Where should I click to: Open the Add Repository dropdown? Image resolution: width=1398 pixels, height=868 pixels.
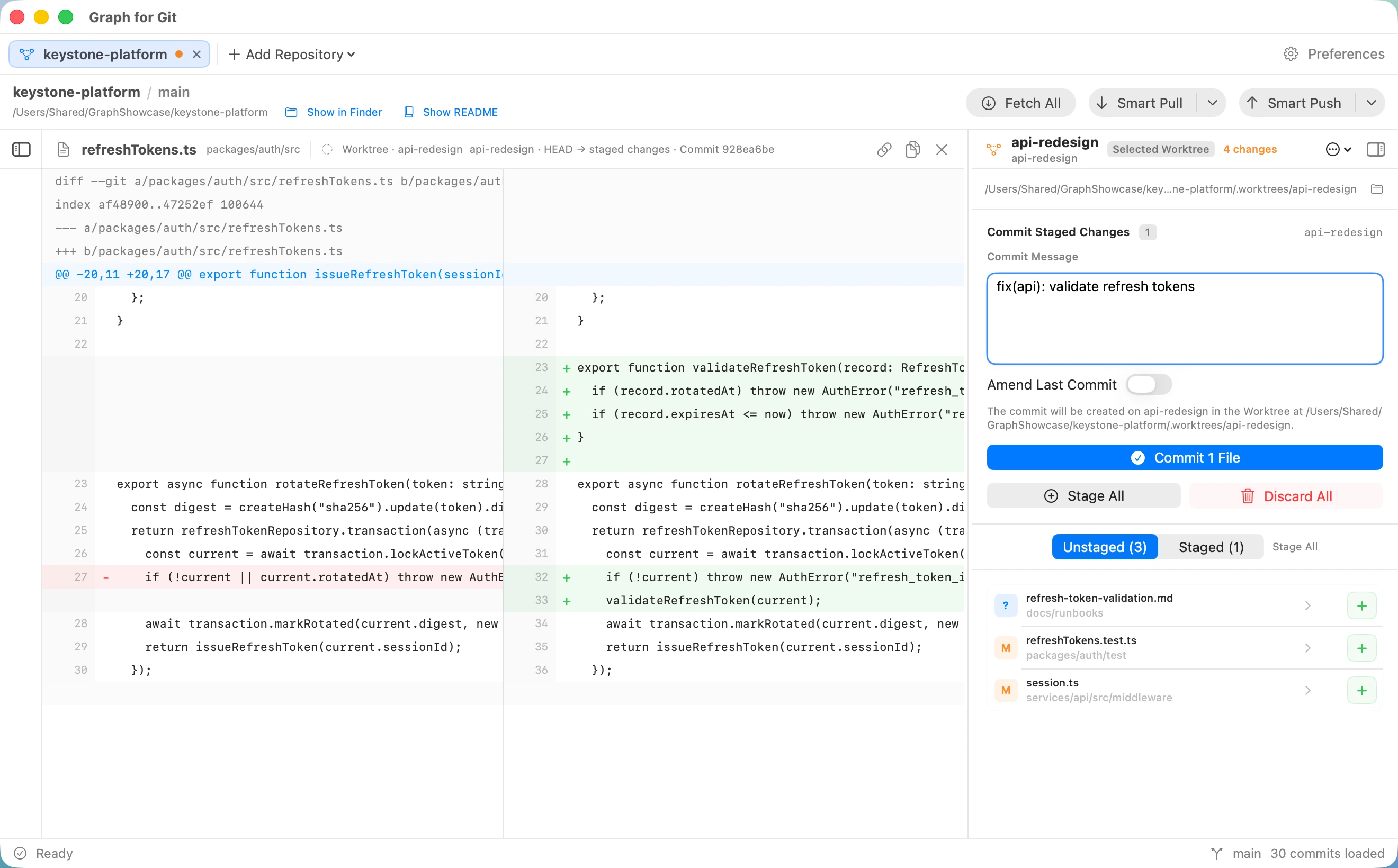pos(292,55)
